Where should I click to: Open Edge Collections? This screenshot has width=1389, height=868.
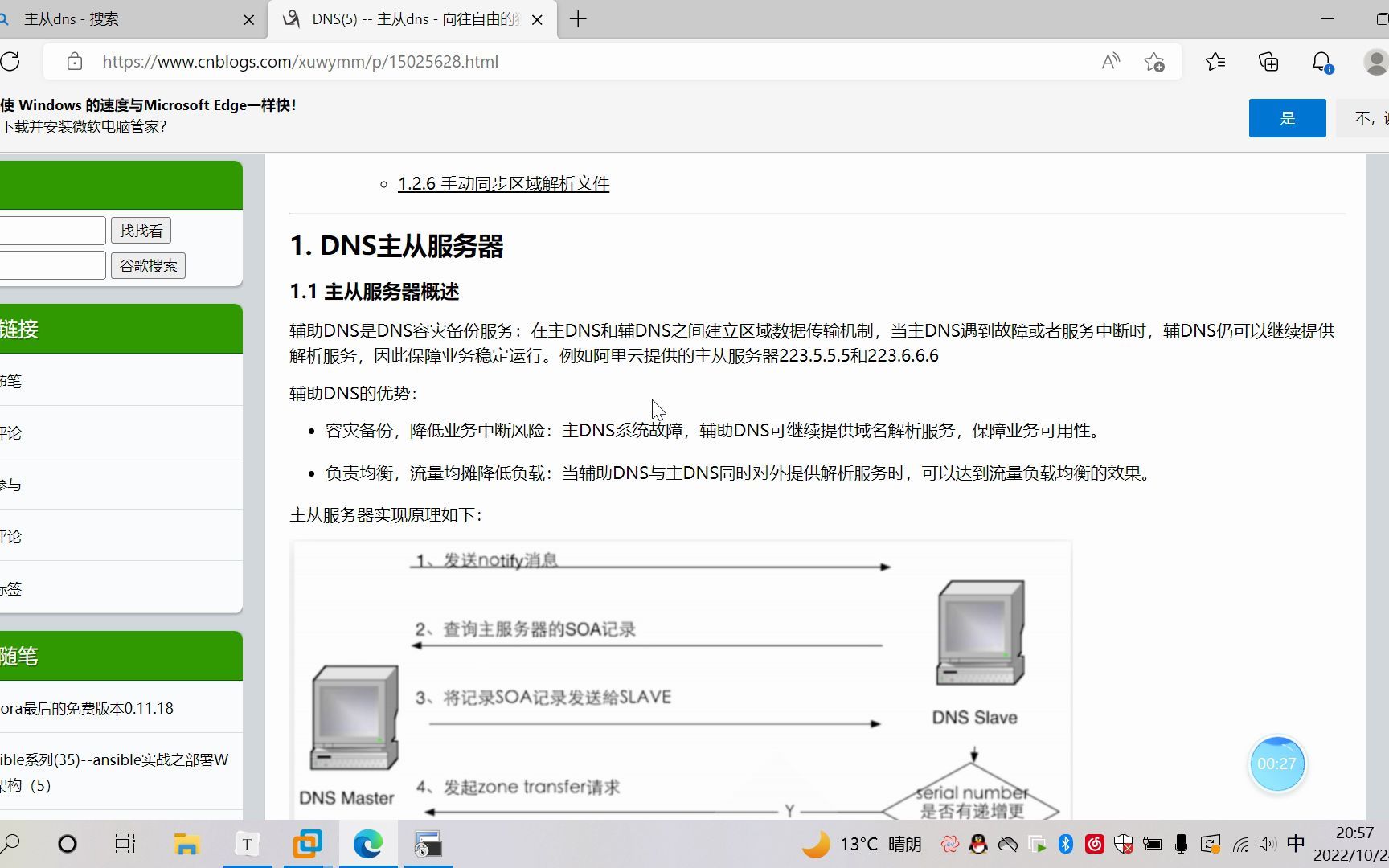(1268, 61)
